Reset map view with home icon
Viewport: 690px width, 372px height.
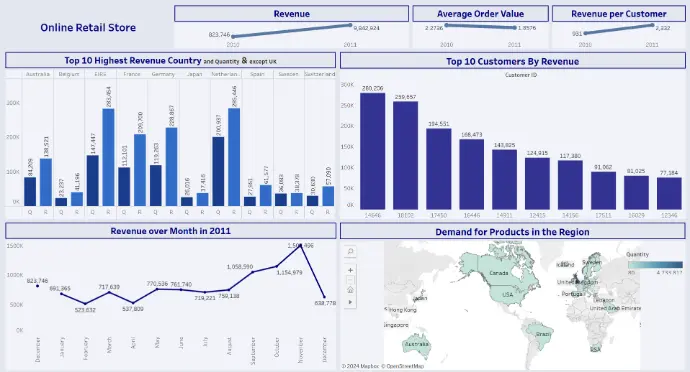click(x=350, y=290)
